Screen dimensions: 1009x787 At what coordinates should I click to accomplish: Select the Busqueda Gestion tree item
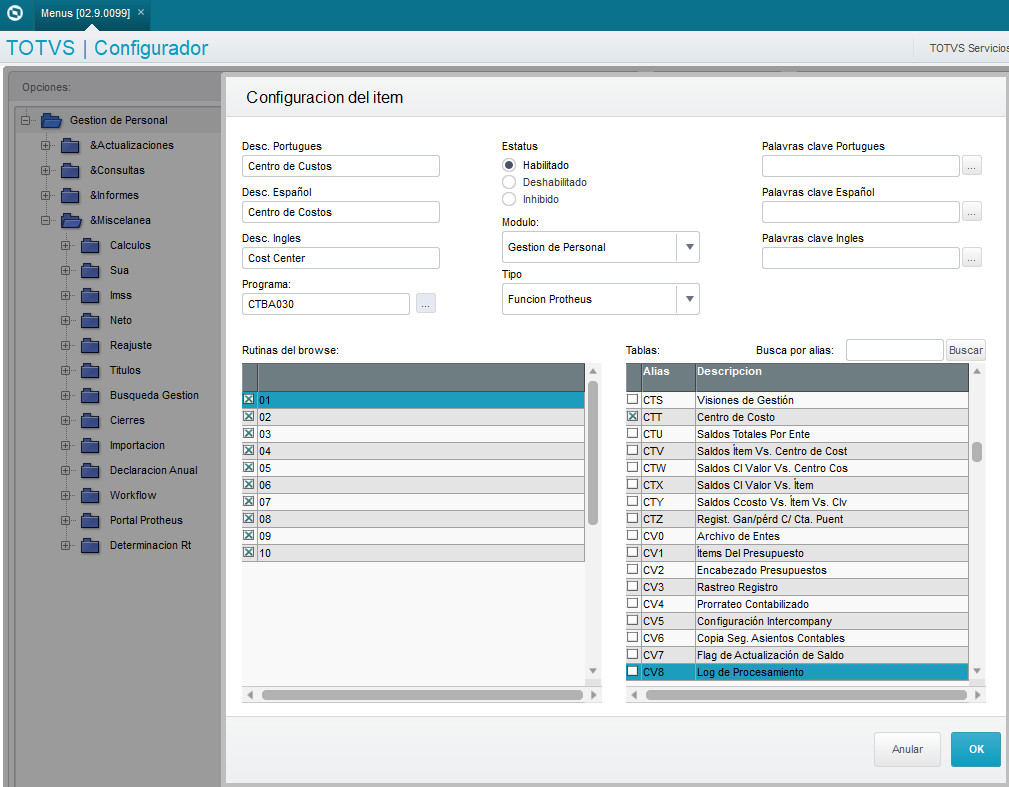pyautogui.click(x=154, y=396)
